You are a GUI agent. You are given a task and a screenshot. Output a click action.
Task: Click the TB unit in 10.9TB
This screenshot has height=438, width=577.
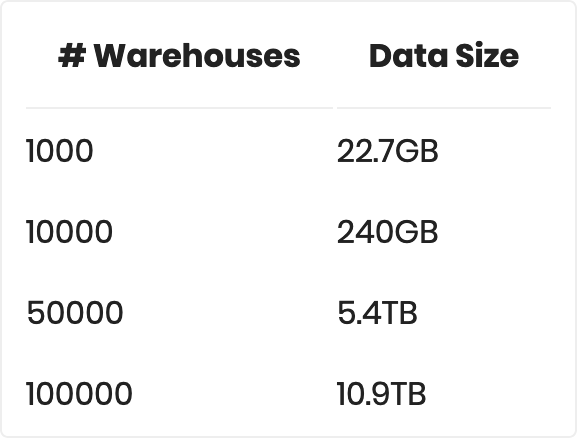(407, 393)
